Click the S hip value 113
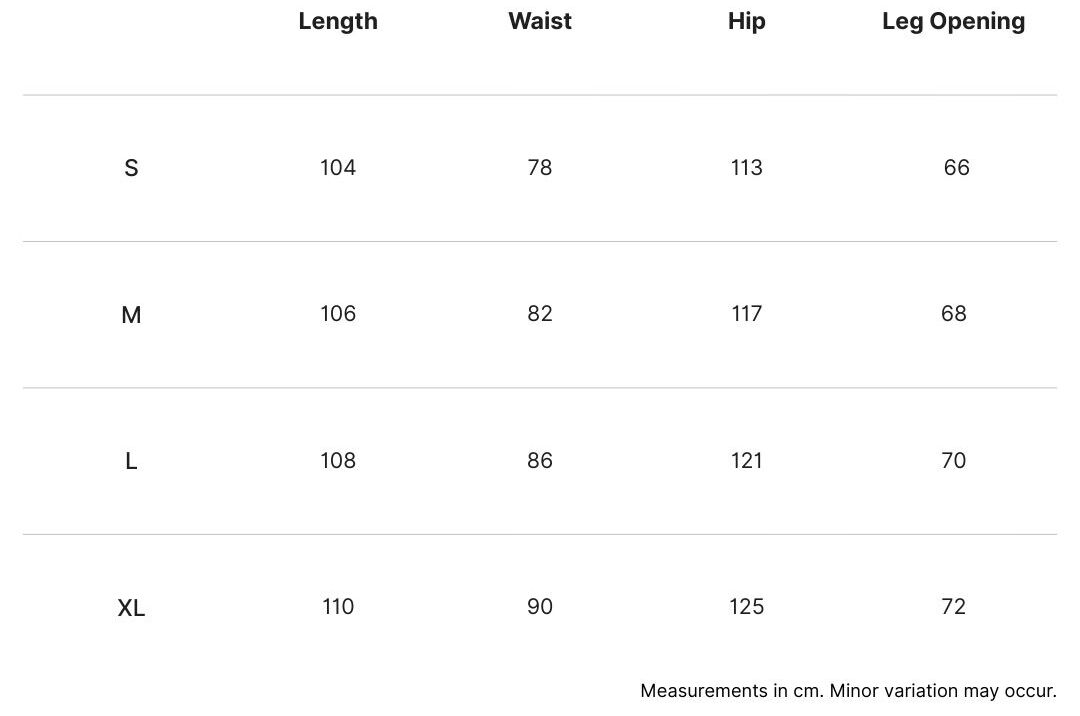The height and width of the screenshot is (716, 1080). tap(747, 168)
